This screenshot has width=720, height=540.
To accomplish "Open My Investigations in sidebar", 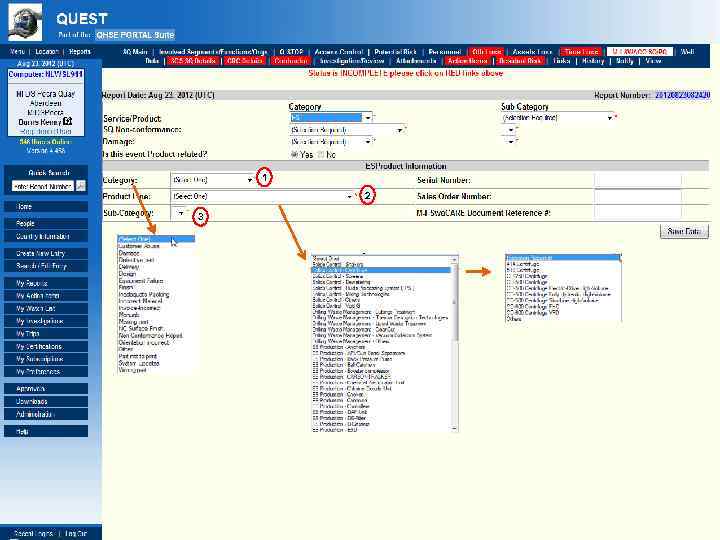I will [46, 321].
